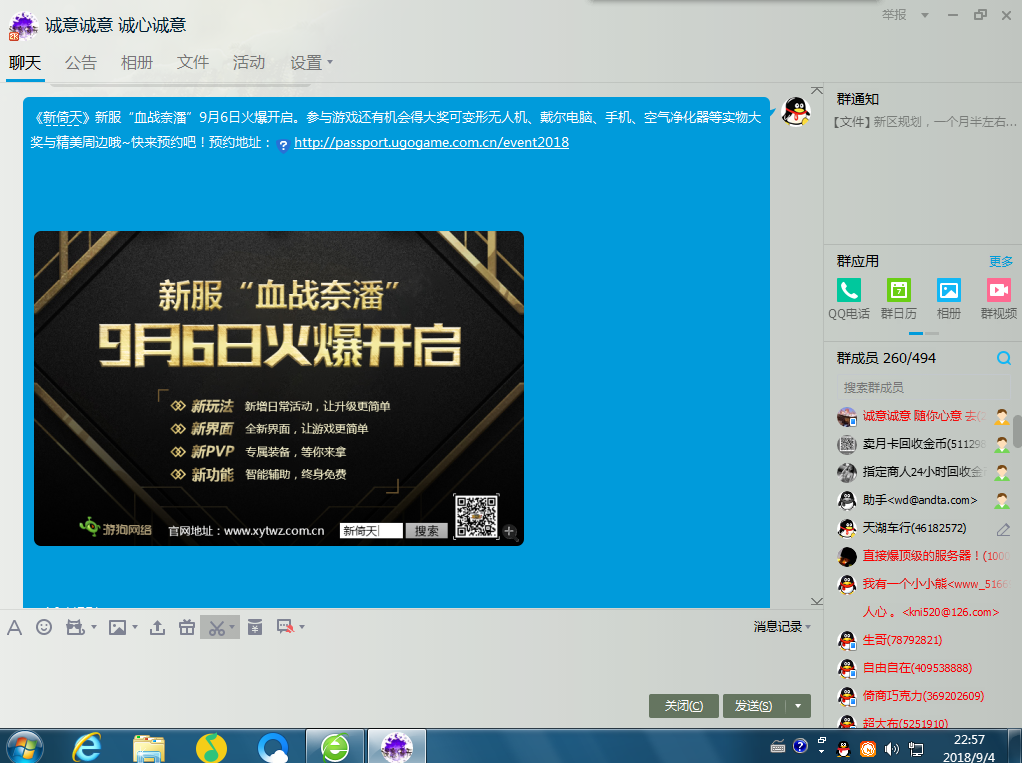Switch to the 公告 tab

pos(81,62)
